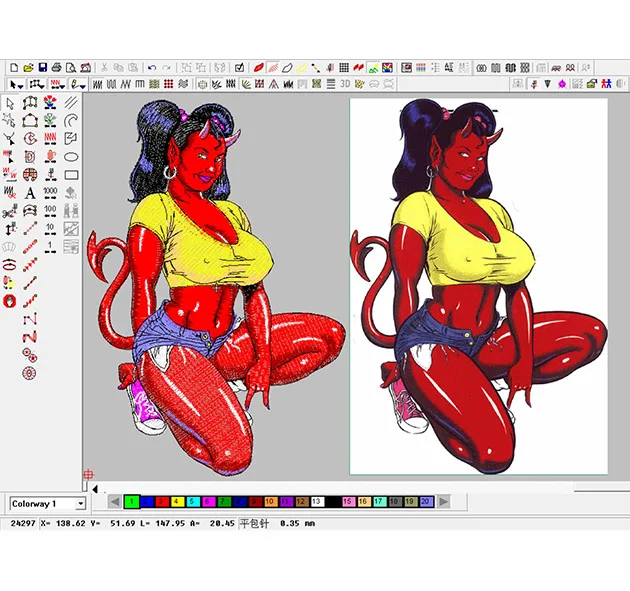
Task: Click the red stop-sign hand icon
Action: [9, 301]
